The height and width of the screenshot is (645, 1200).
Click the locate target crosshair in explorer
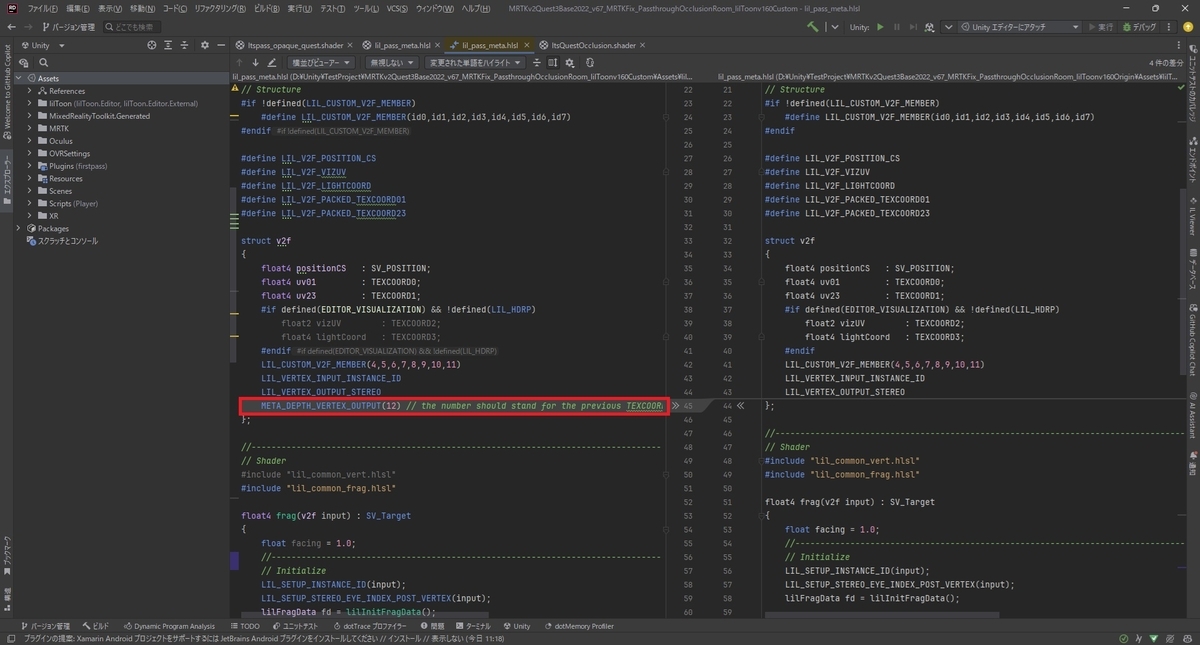[152, 45]
